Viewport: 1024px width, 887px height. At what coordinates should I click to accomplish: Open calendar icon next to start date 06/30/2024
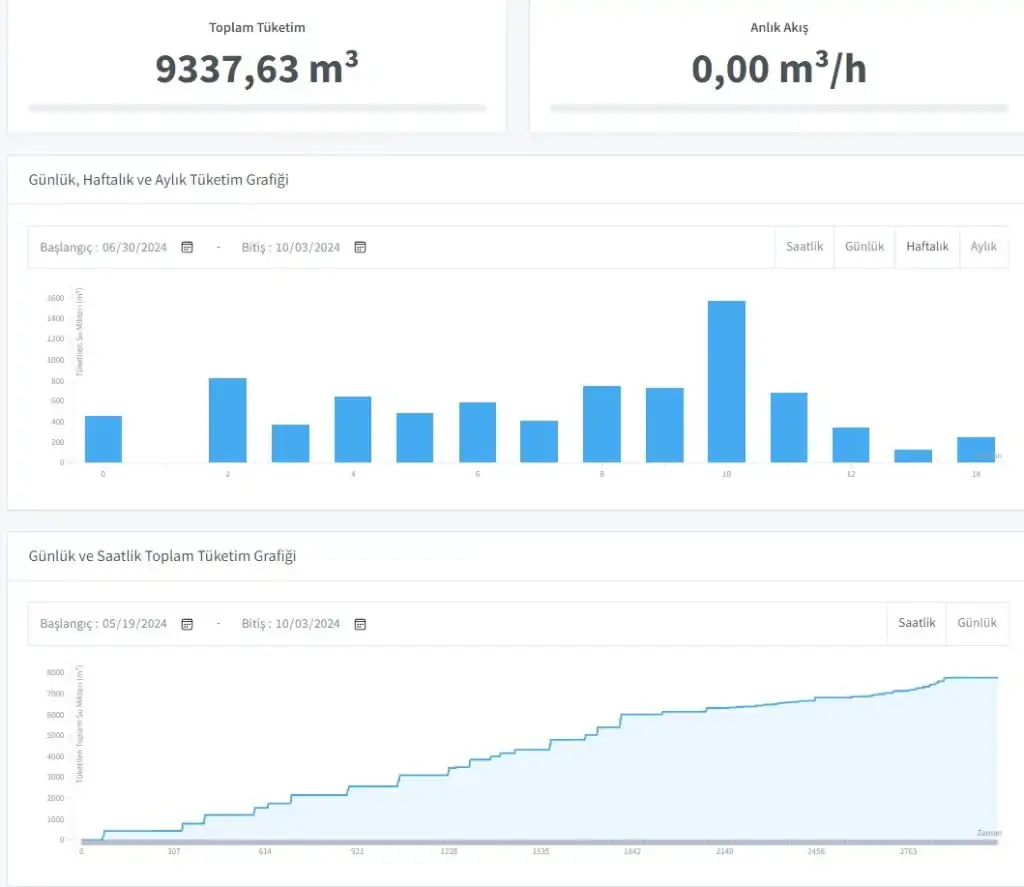(x=187, y=247)
